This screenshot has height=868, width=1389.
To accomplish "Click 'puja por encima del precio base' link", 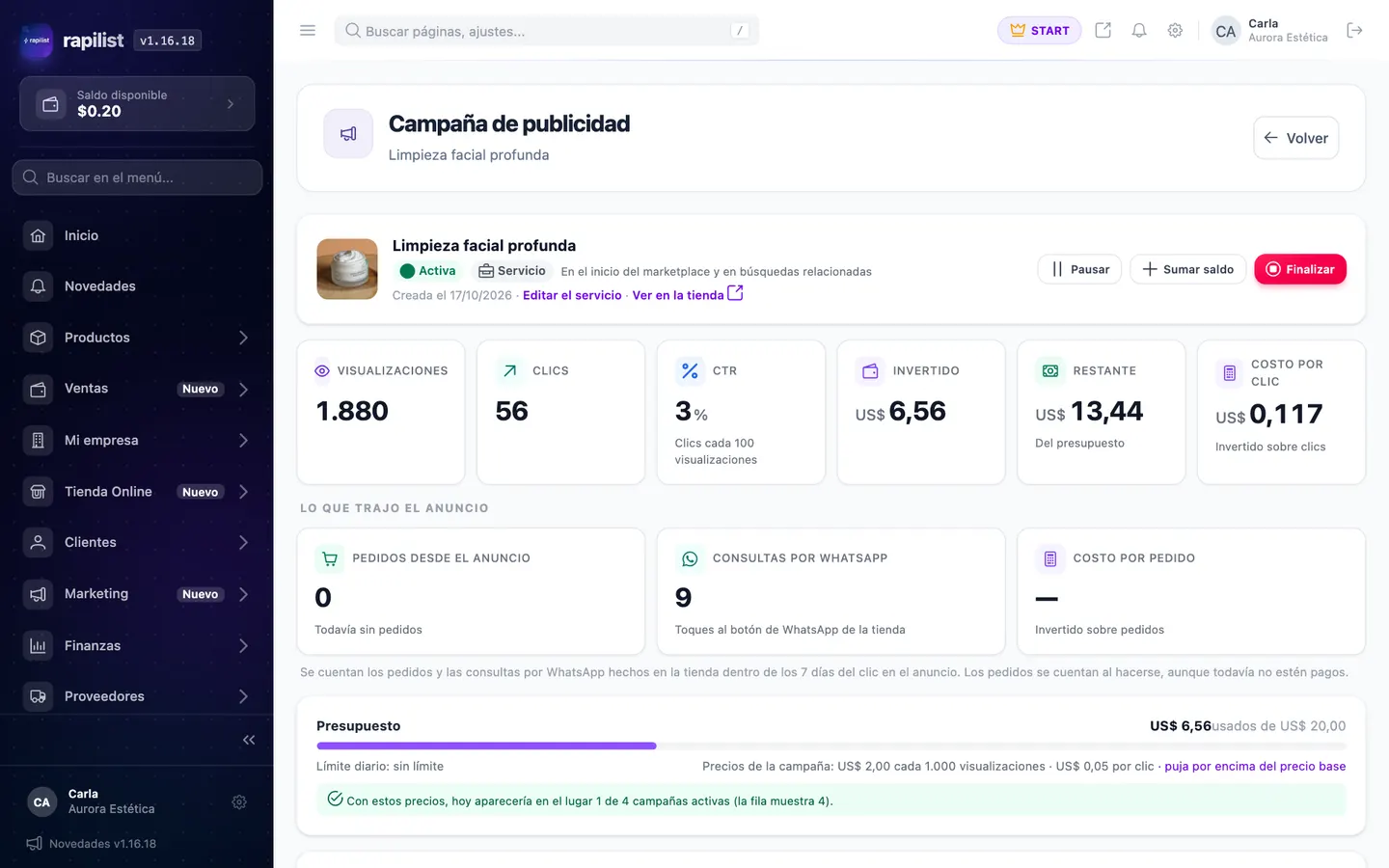I will tap(1255, 766).
